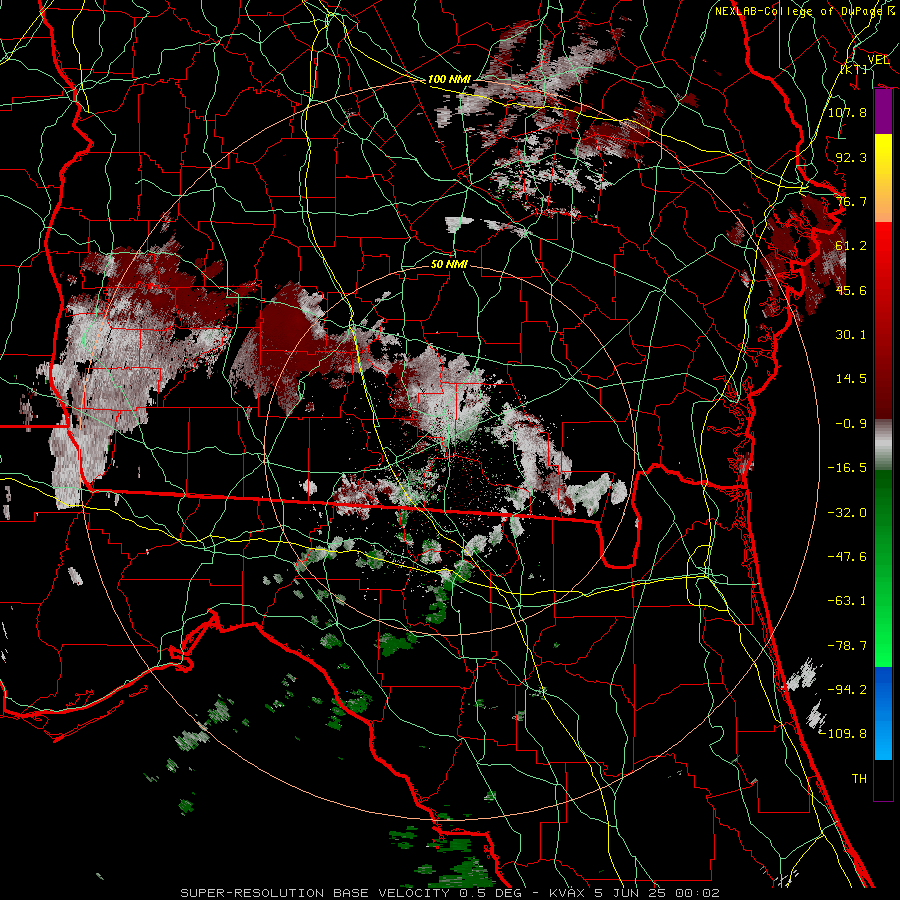Click the purple segment of the color bar
The width and height of the screenshot is (900, 900).
coord(883,112)
